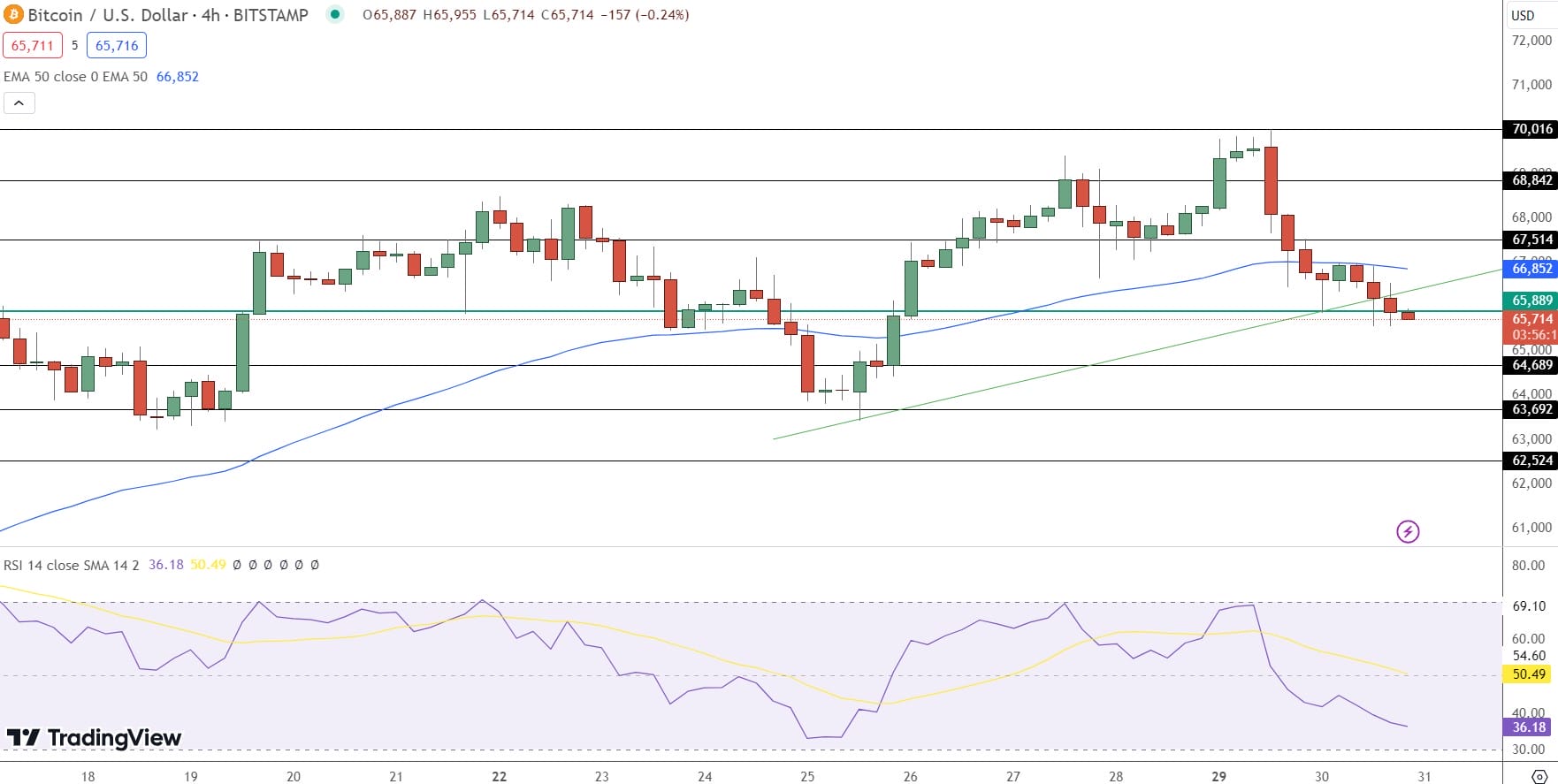Viewport: 1558px width, 784px height.
Task: Click the green 65,889 price label
Action: (x=1531, y=301)
